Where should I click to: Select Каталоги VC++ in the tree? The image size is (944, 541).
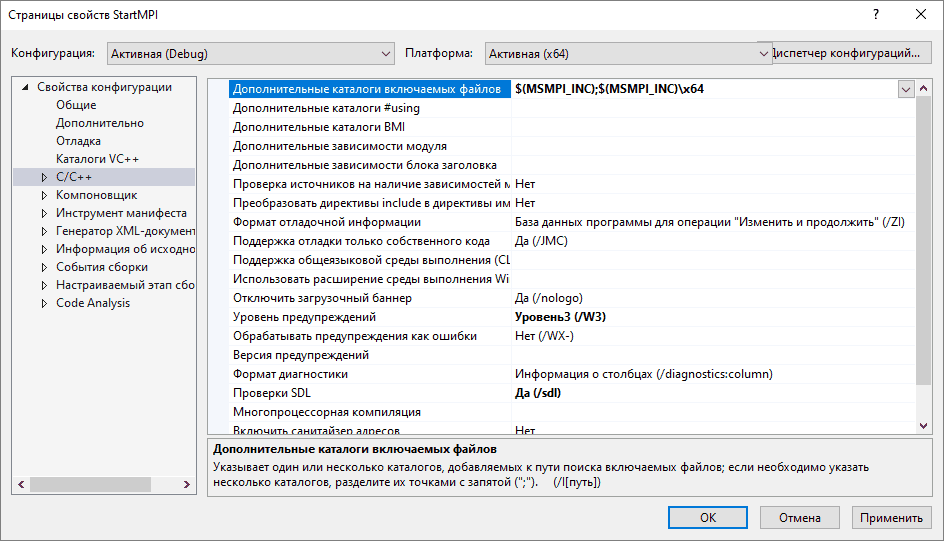coord(97,159)
